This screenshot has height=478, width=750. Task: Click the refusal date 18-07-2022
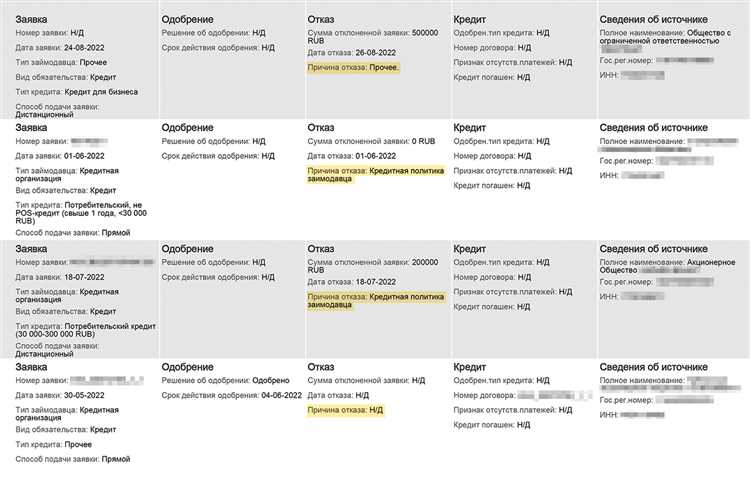point(372,284)
